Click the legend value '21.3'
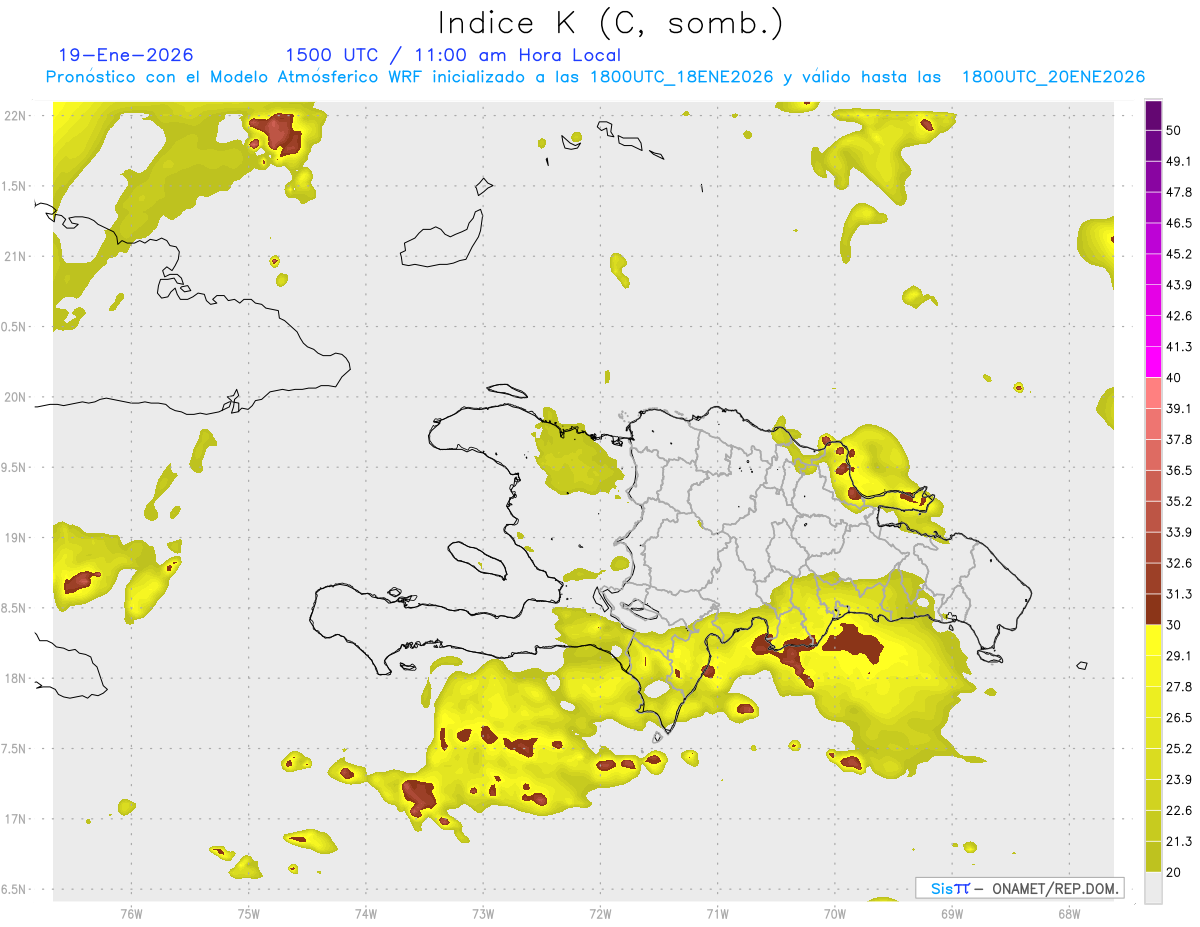 pos(1179,842)
